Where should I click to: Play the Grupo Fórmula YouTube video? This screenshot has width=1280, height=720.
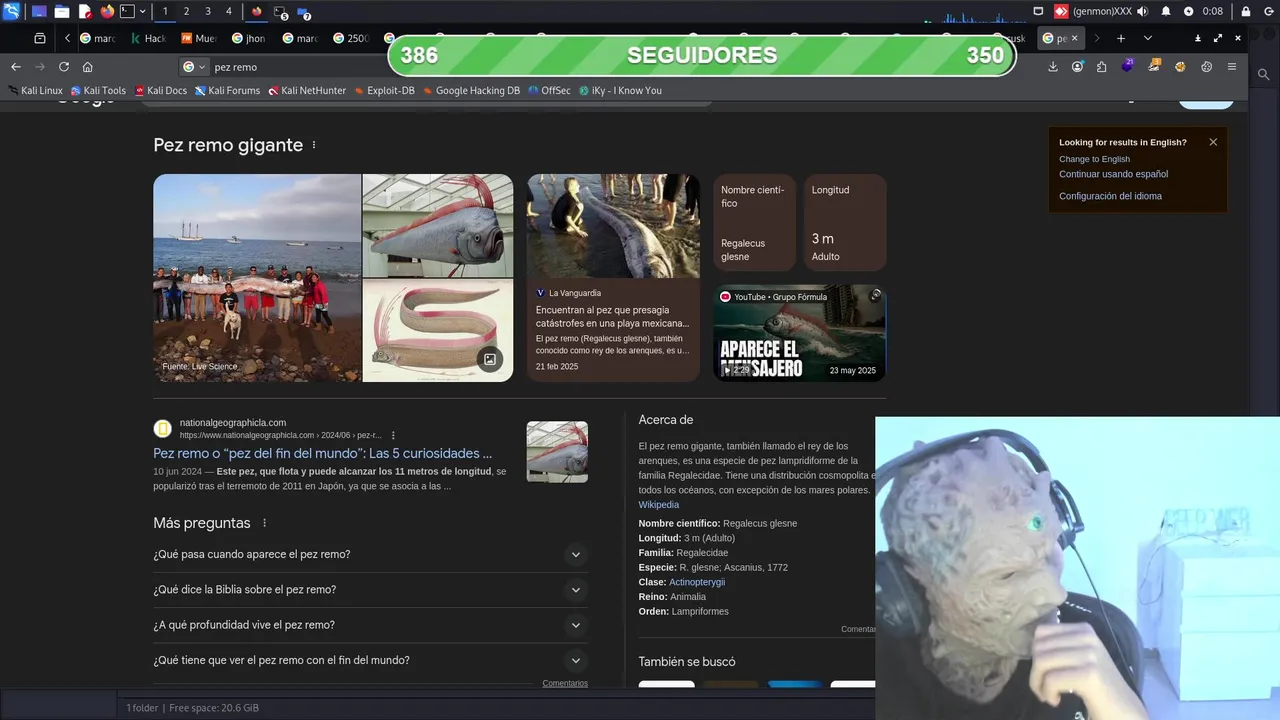799,333
